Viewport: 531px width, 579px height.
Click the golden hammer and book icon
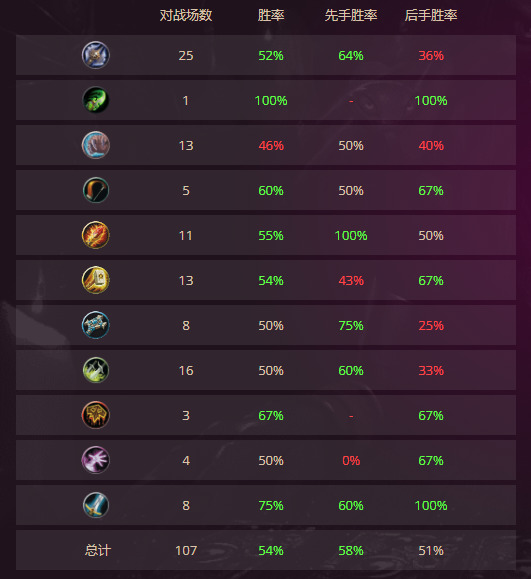(x=96, y=280)
